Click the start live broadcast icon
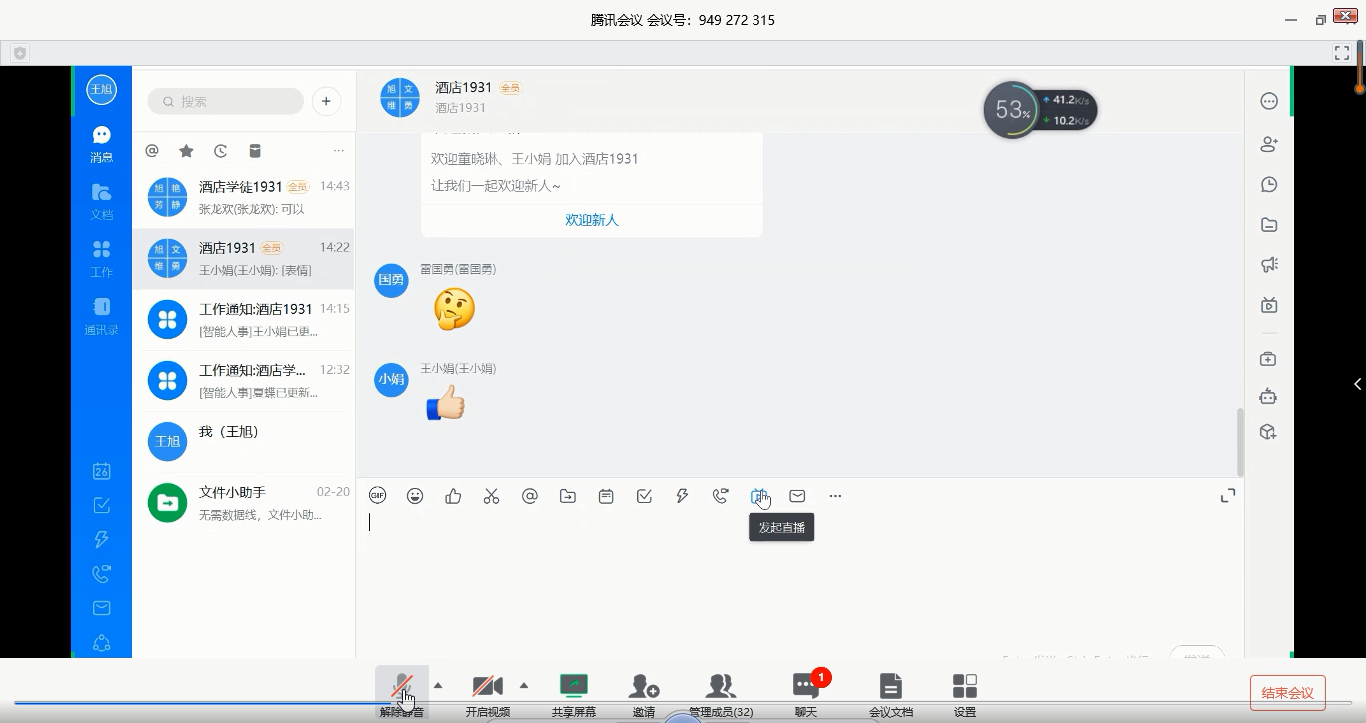 pos(759,496)
